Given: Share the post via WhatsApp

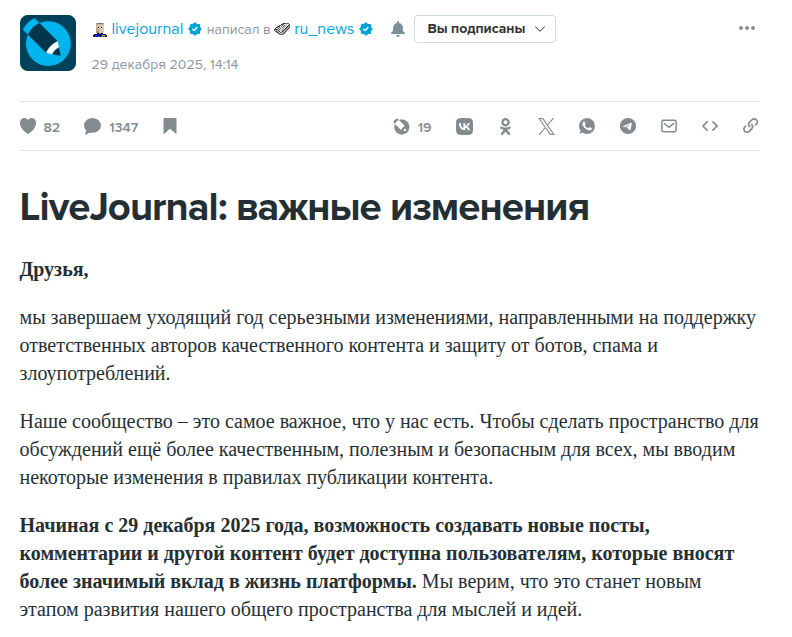Looking at the screenshot, I should 587,127.
